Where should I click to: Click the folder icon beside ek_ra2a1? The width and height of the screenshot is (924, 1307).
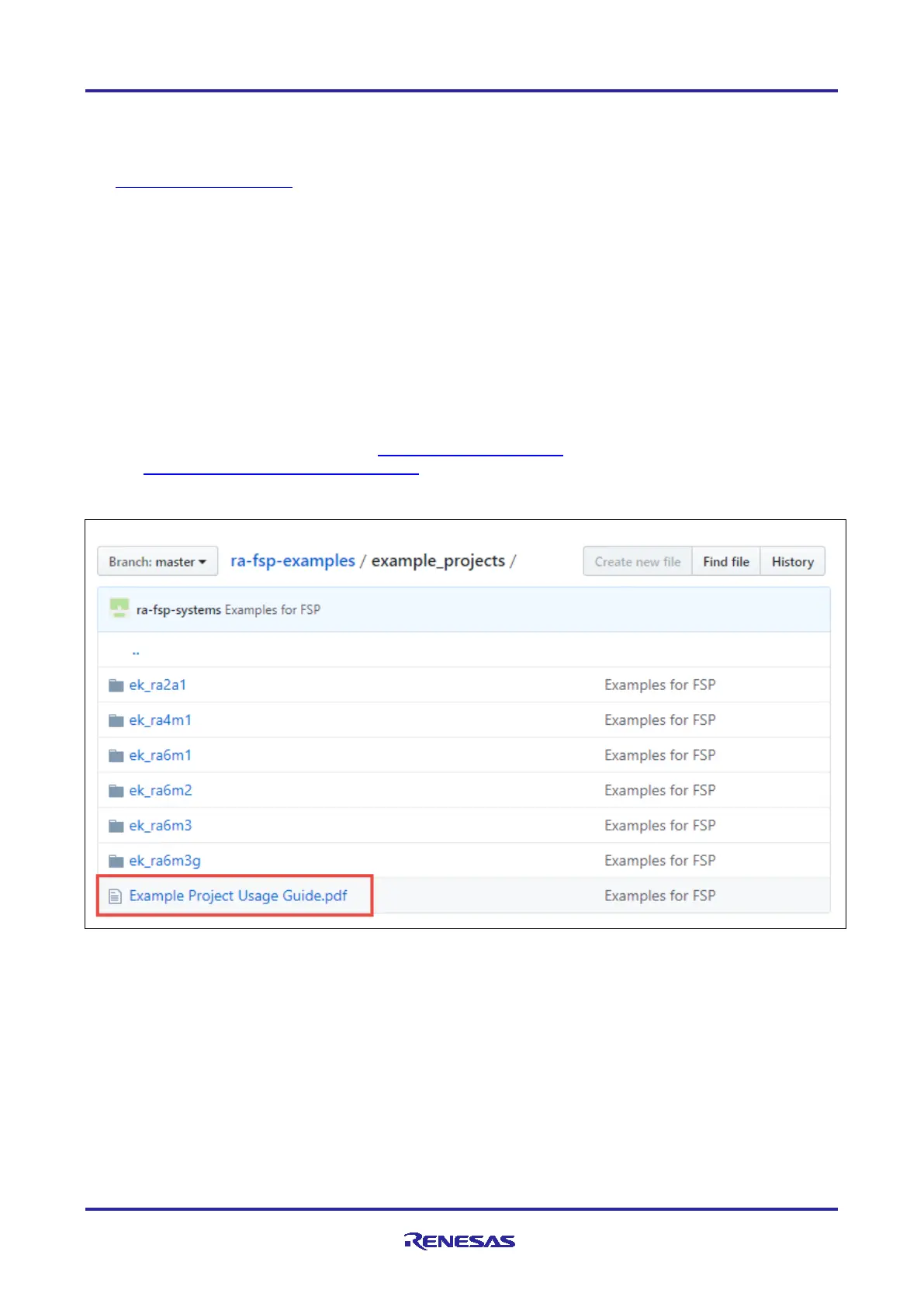tap(116, 685)
